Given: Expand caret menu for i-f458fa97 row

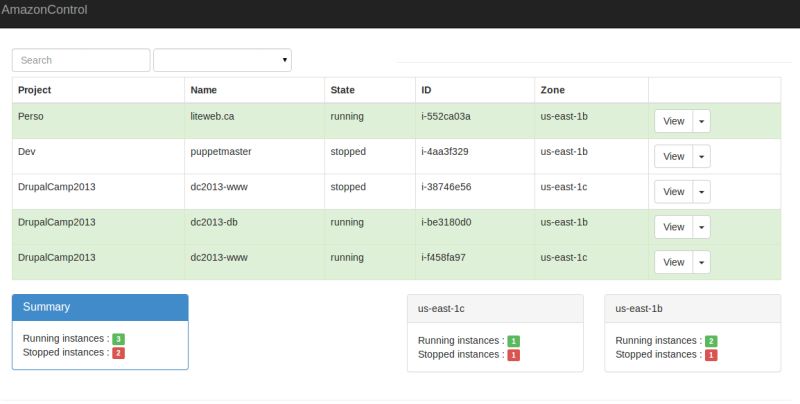Looking at the screenshot, I should pyautogui.click(x=702, y=262).
